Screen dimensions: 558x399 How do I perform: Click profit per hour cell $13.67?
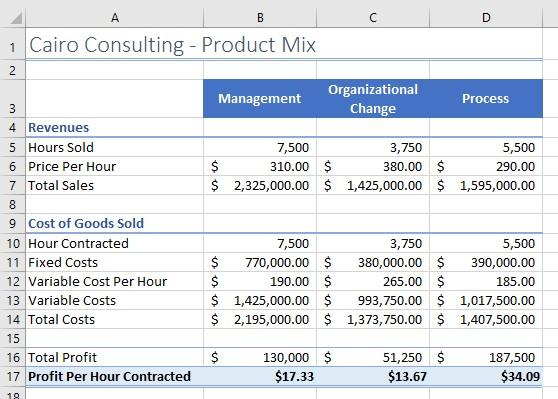(x=373, y=376)
